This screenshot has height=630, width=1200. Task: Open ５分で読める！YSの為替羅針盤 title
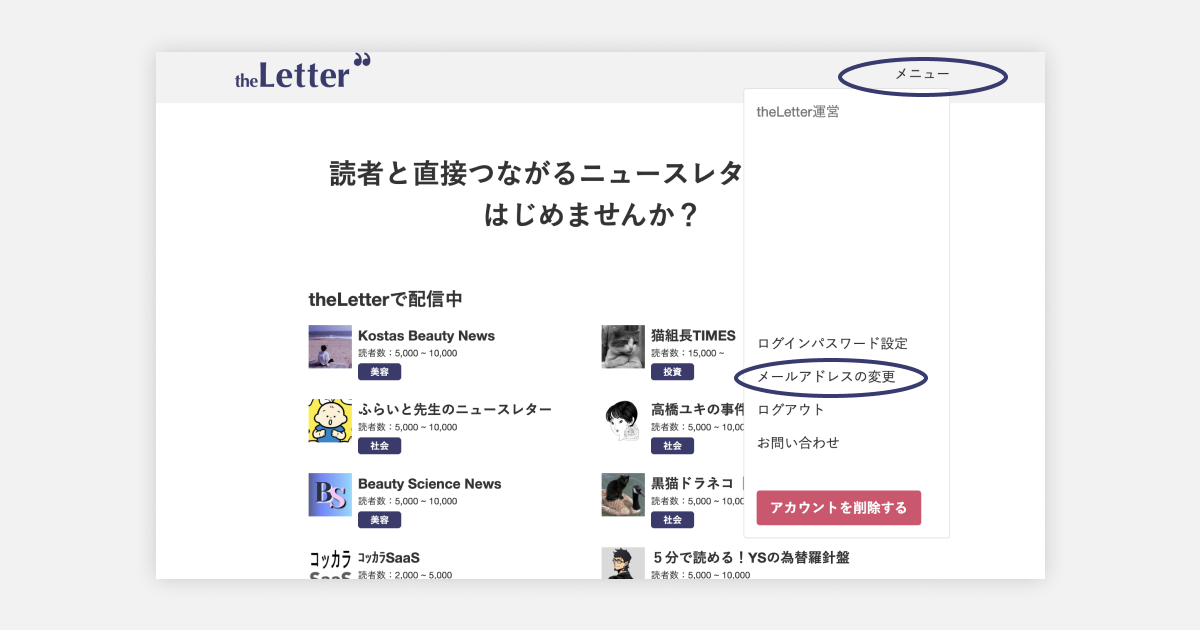pos(750,558)
